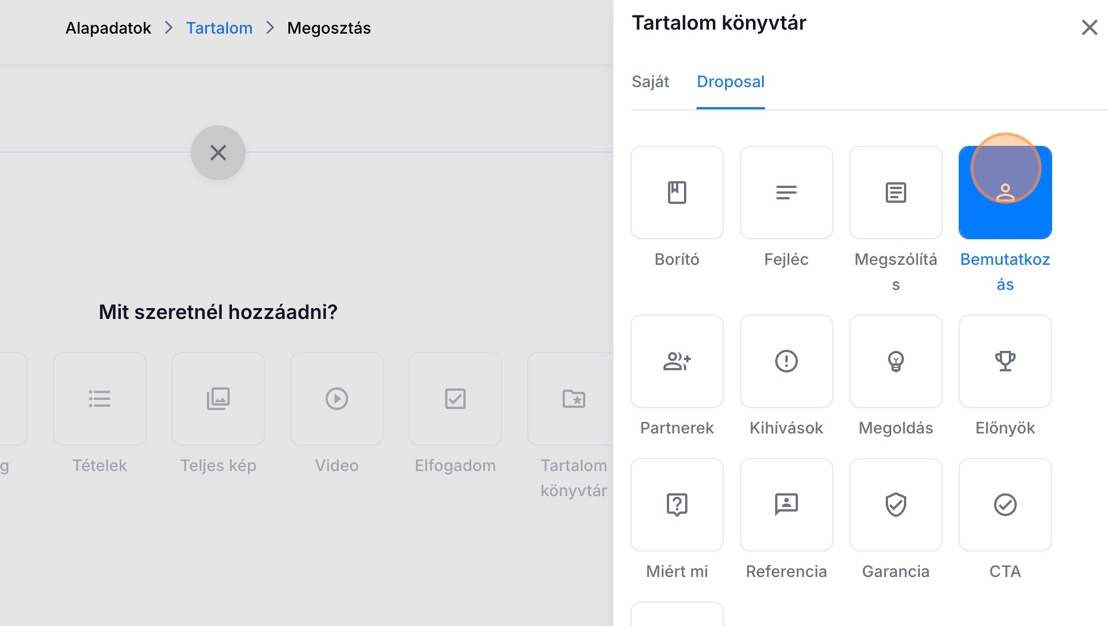Choose the Fejléc header block

click(786, 193)
